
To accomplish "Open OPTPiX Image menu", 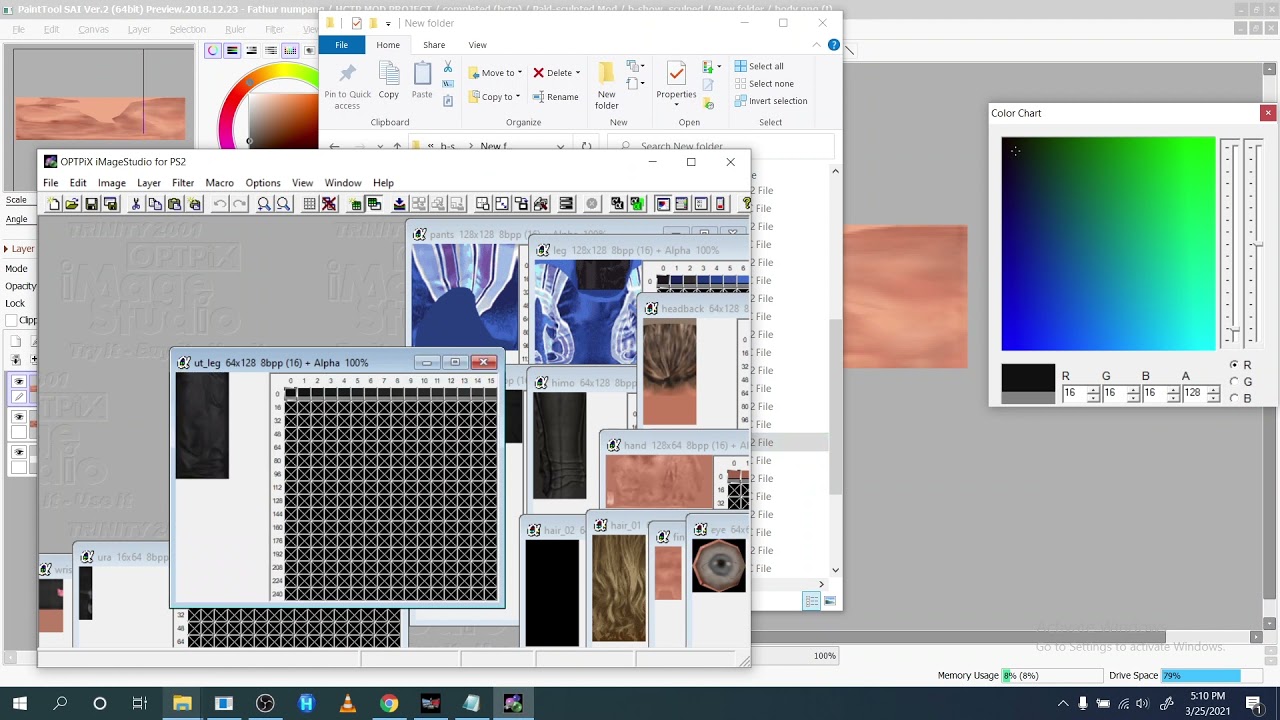I will tap(111, 183).
